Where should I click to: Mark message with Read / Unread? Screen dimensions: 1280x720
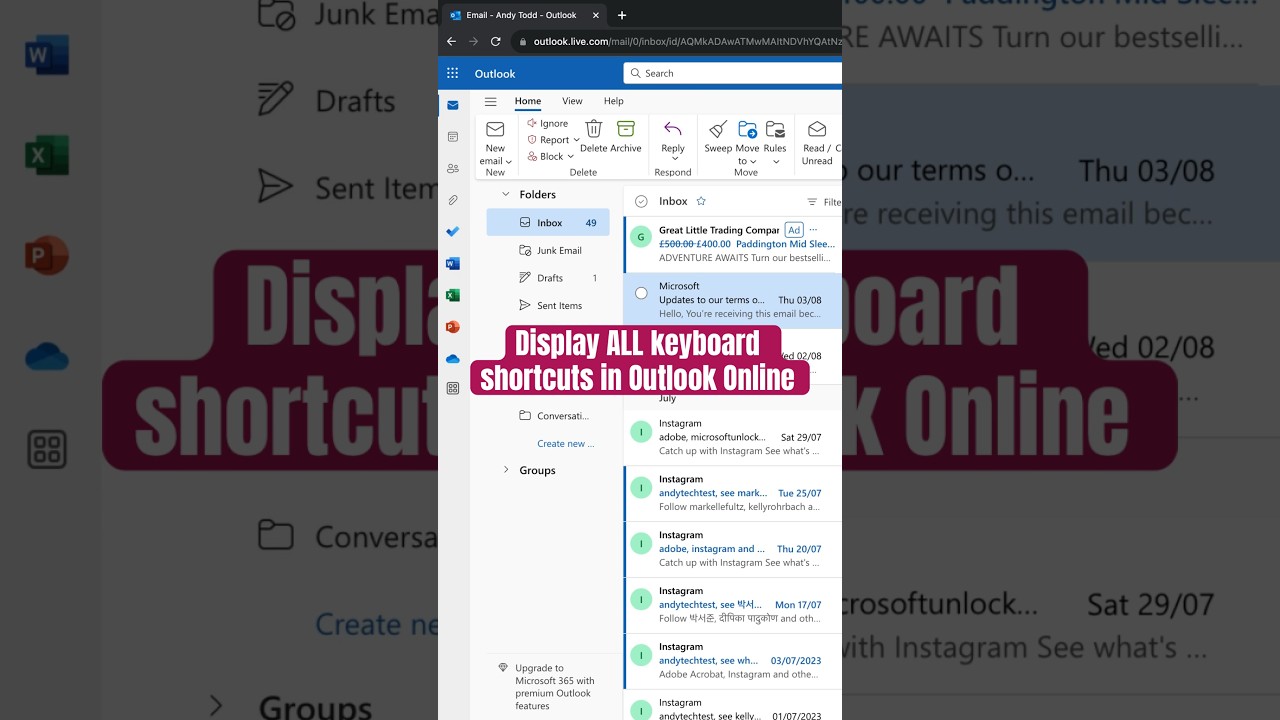817,142
